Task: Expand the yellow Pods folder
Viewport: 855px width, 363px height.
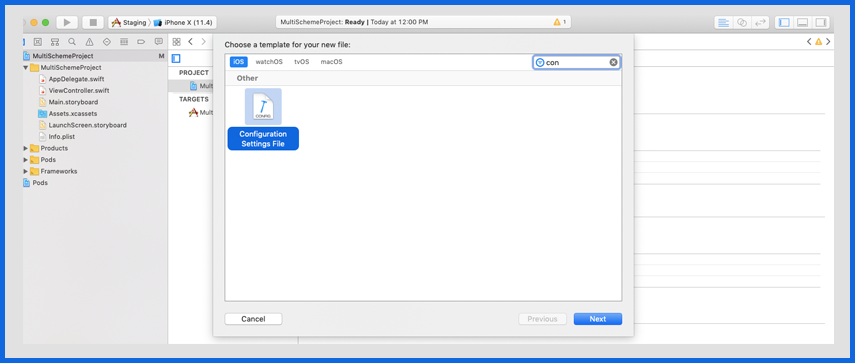Action: click(x=25, y=160)
